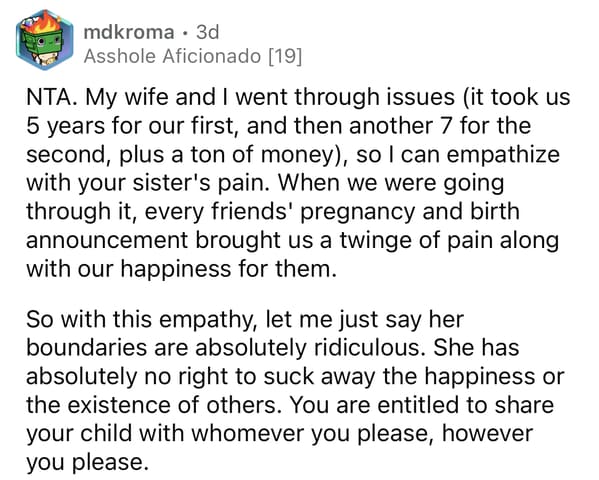Click the line the existence of others
The width and height of the screenshot is (599, 480).
pyautogui.click(x=290, y=405)
